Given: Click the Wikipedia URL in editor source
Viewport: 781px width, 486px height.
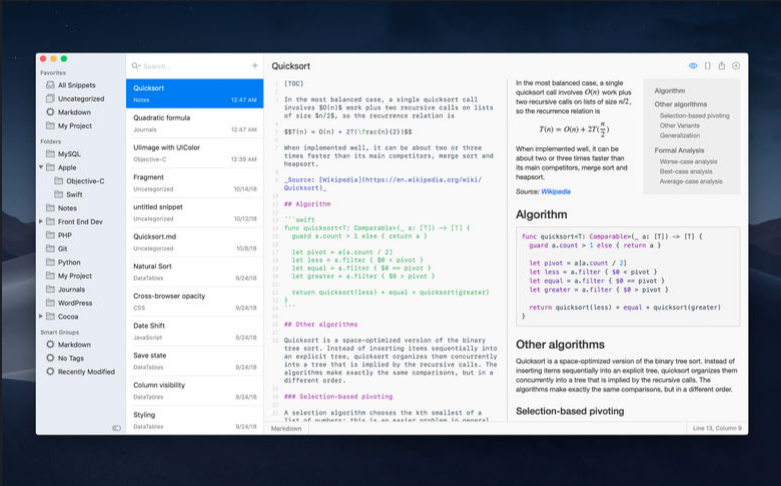Looking at the screenshot, I should (x=382, y=184).
